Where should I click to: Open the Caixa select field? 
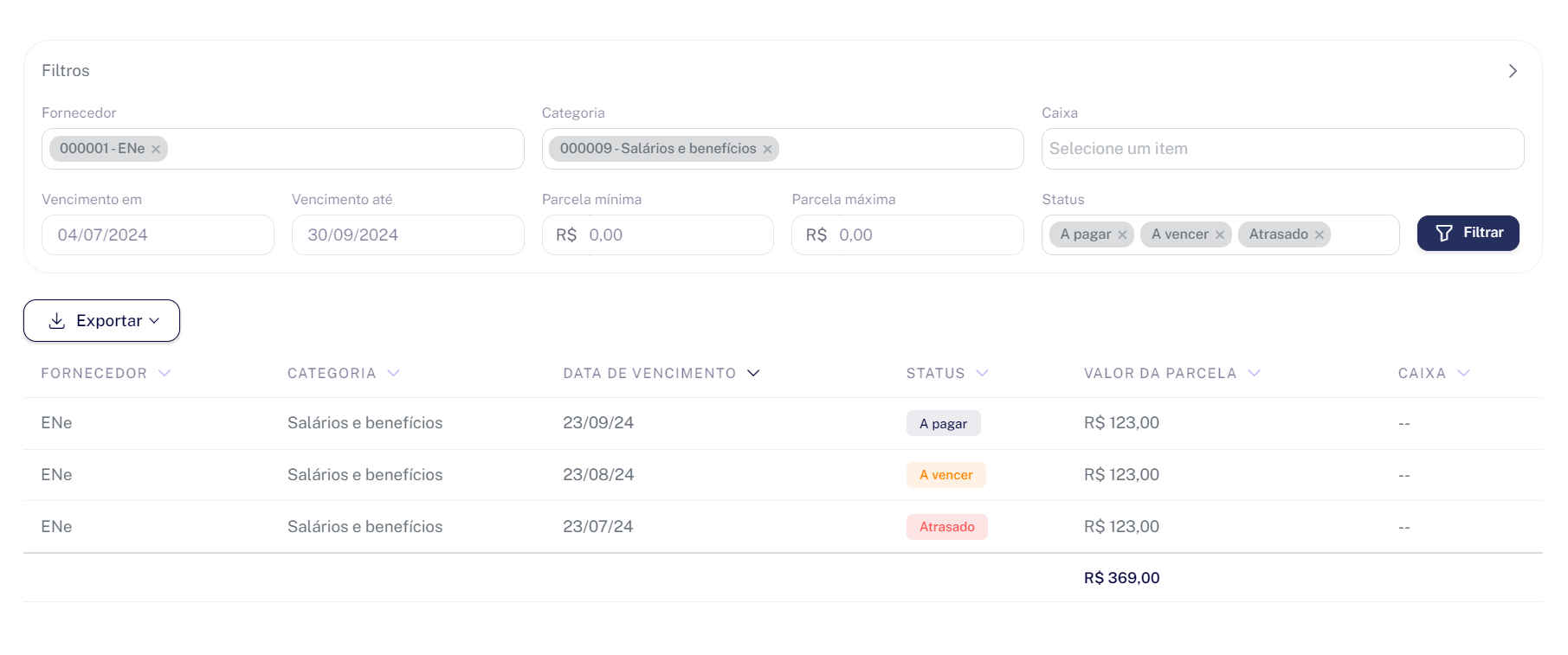1282,149
